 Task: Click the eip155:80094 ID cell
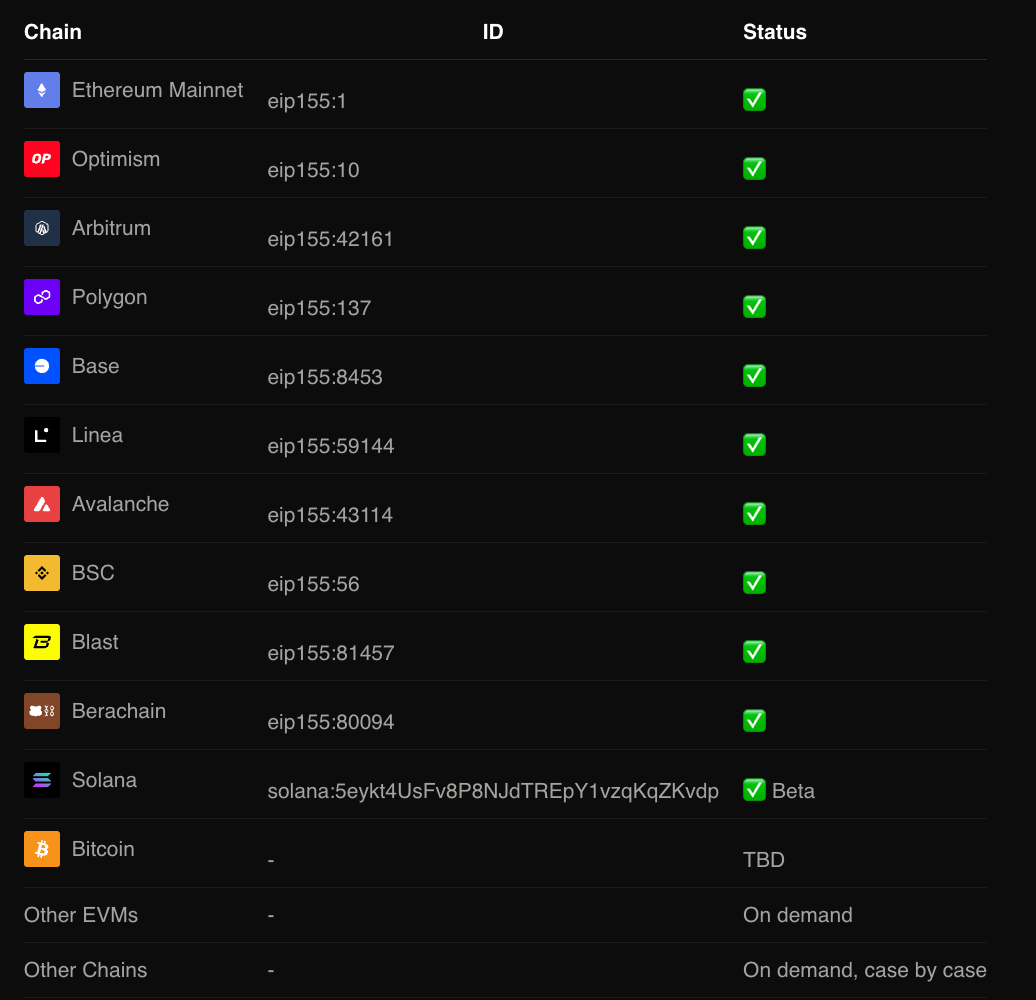tap(330, 722)
